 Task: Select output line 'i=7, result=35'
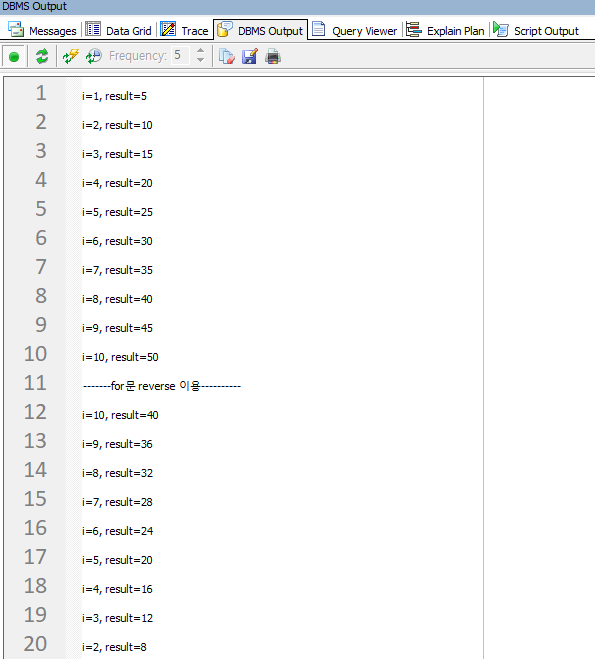(117, 270)
